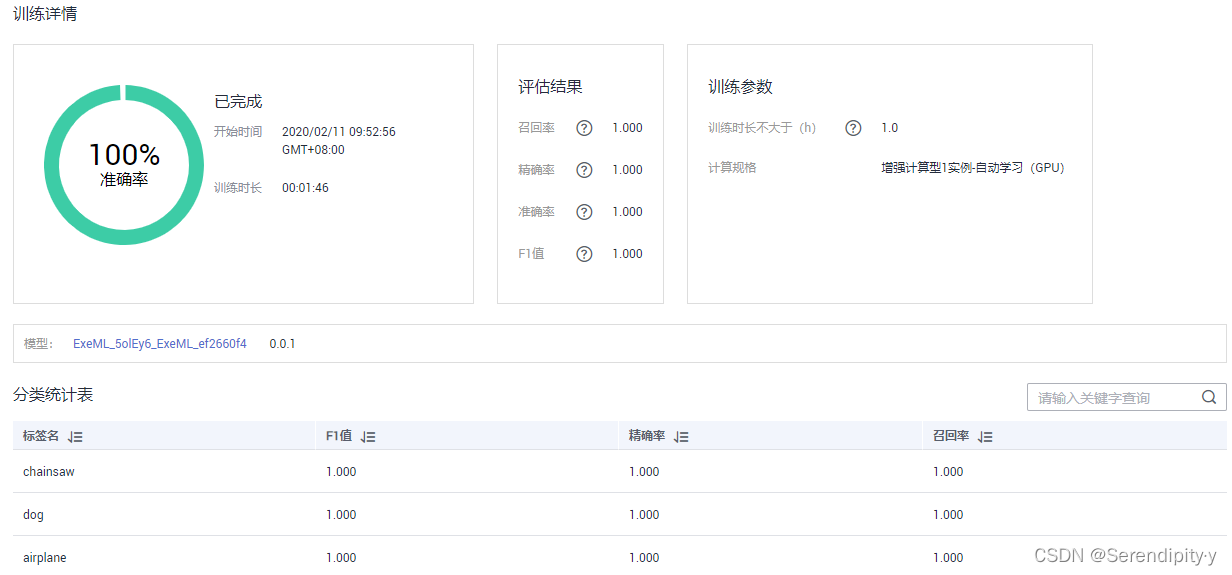Click the 增强计算型1实例-自动学习 (GPU) value
The width and height of the screenshot is (1232, 575).
[x=973, y=168]
